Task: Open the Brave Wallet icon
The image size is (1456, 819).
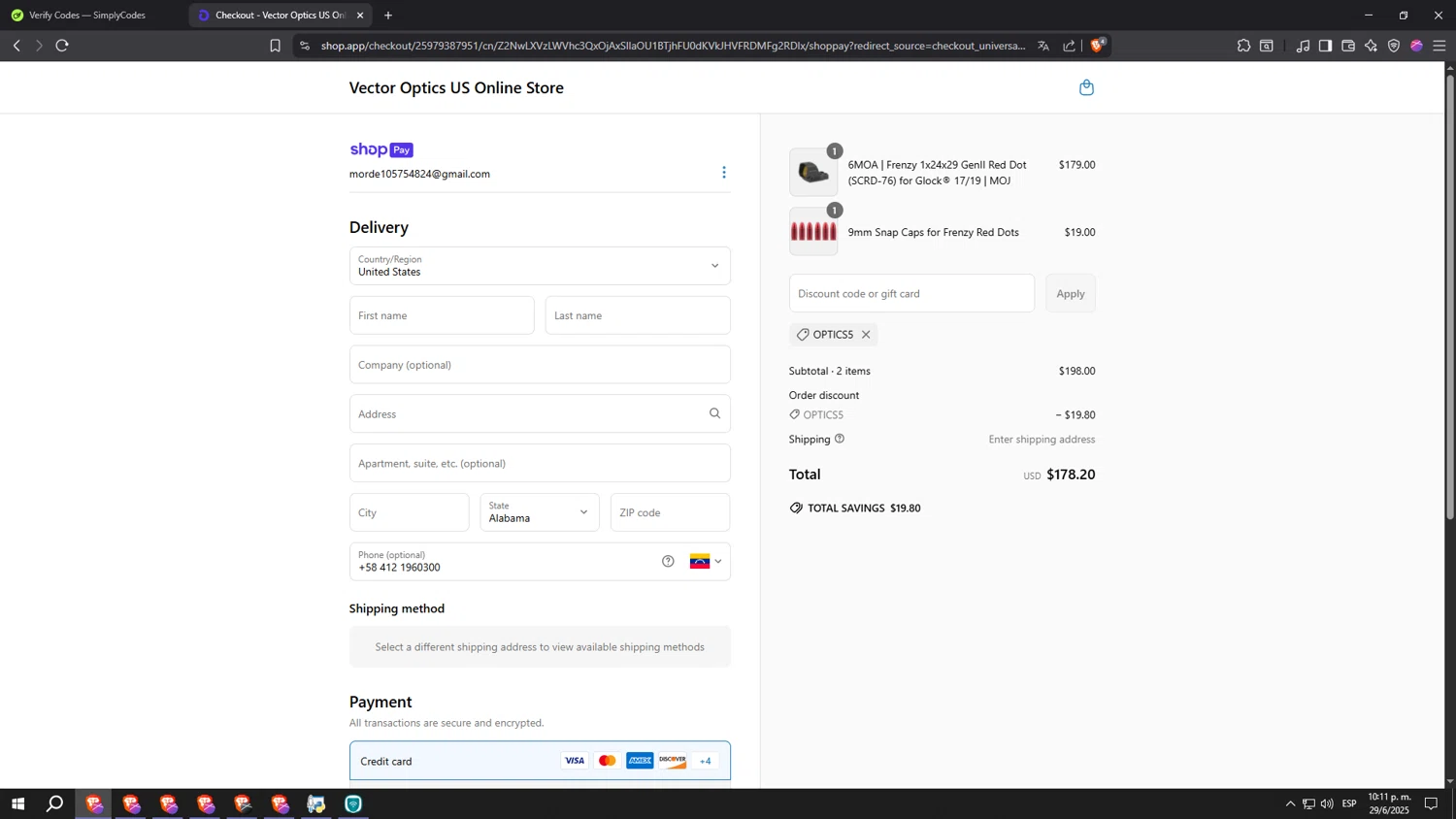Action: pyautogui.click(x=1348, y=46)
